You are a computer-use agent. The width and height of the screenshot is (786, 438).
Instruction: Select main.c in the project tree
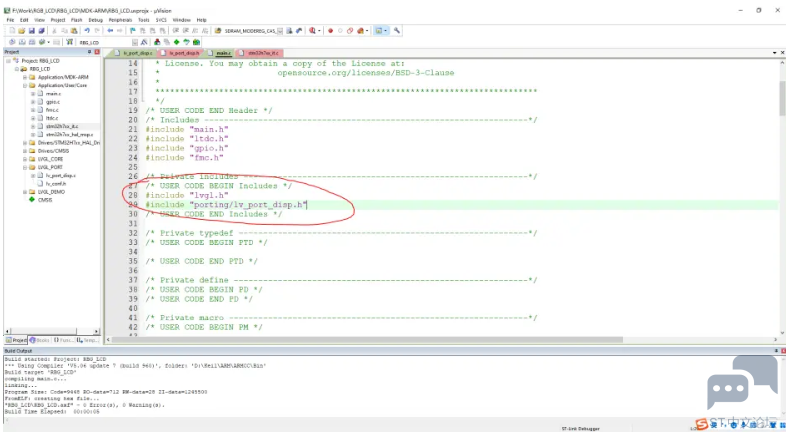coord(53,94)
